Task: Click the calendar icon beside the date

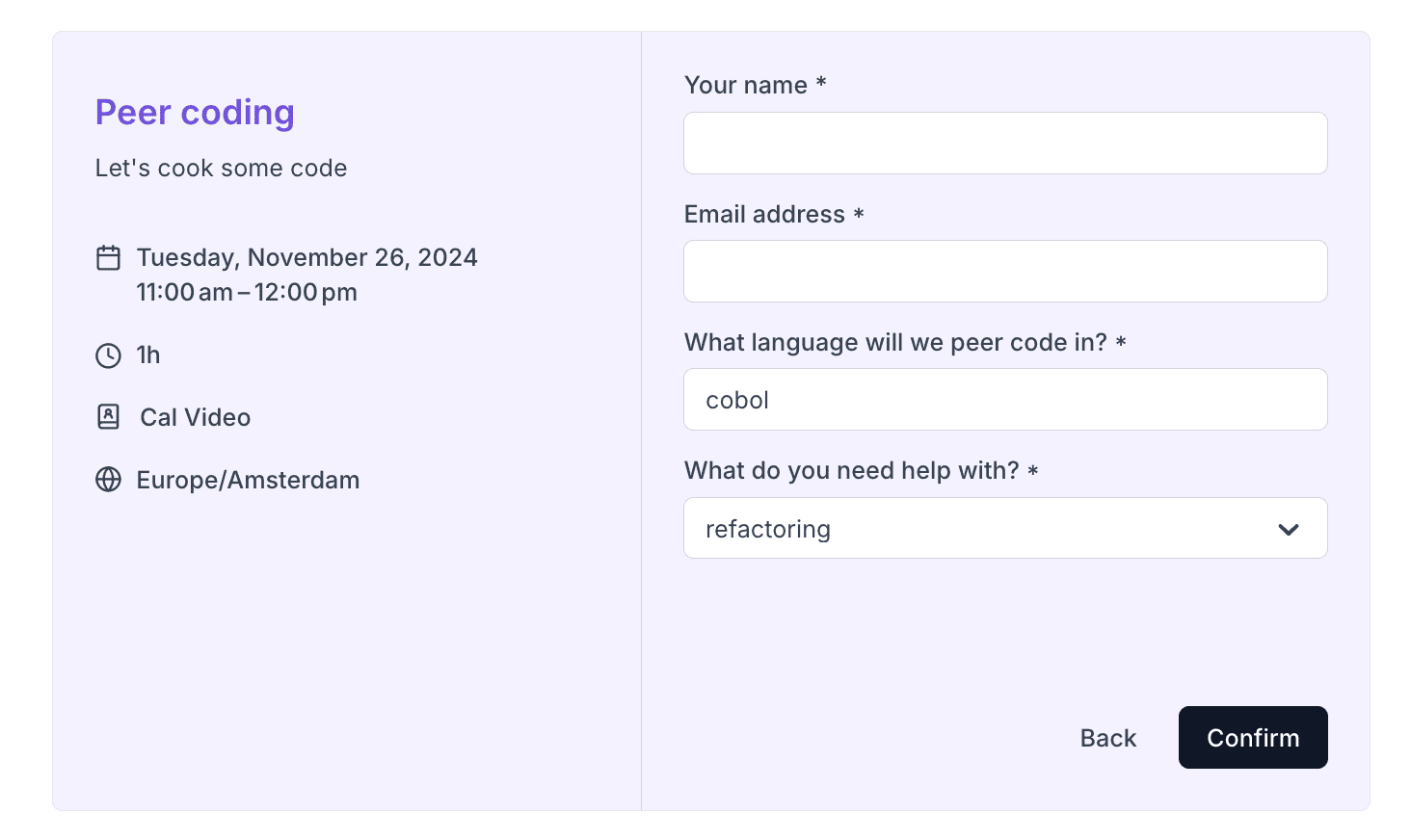Action: [x=109, y=258]
